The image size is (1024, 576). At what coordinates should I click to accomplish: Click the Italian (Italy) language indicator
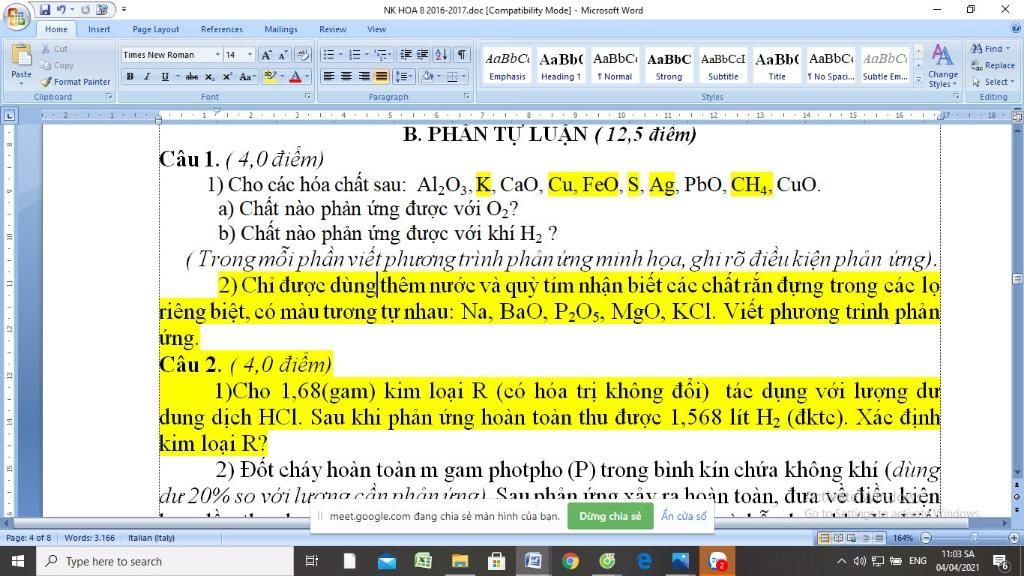click(151, 538)
